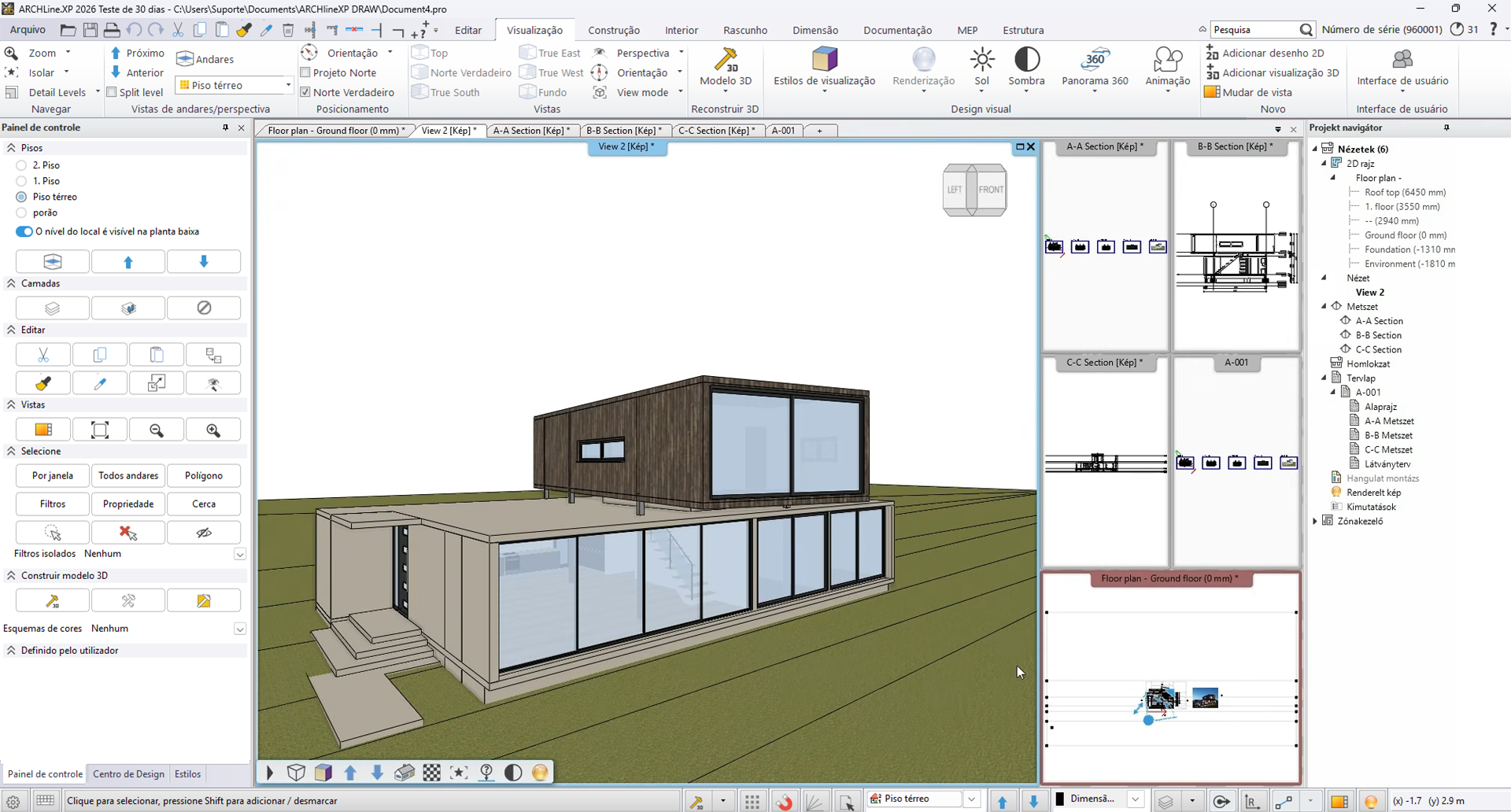
Task: Click the yellow view icon in Vistas panel
Action: (x=43, y=430)
